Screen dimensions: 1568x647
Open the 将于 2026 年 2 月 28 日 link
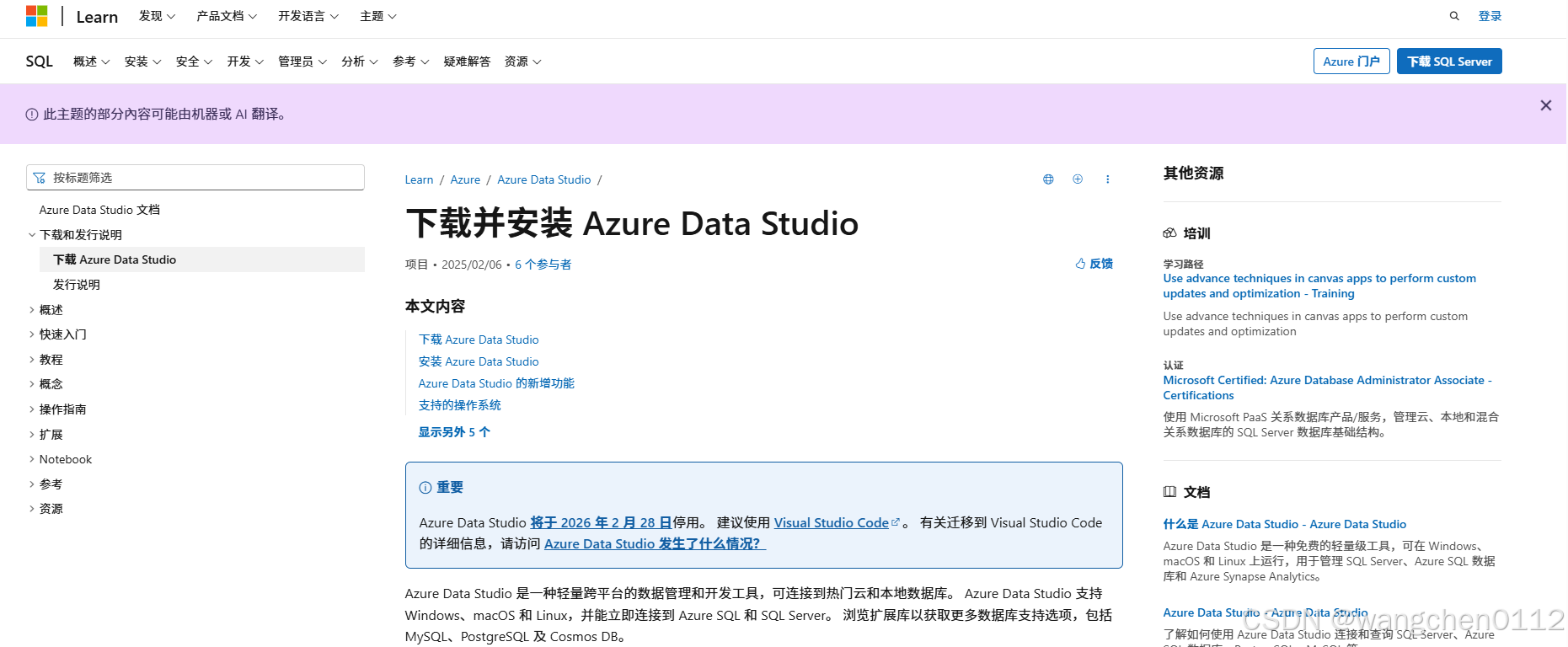pyautogui.click(x=601, y=522)
